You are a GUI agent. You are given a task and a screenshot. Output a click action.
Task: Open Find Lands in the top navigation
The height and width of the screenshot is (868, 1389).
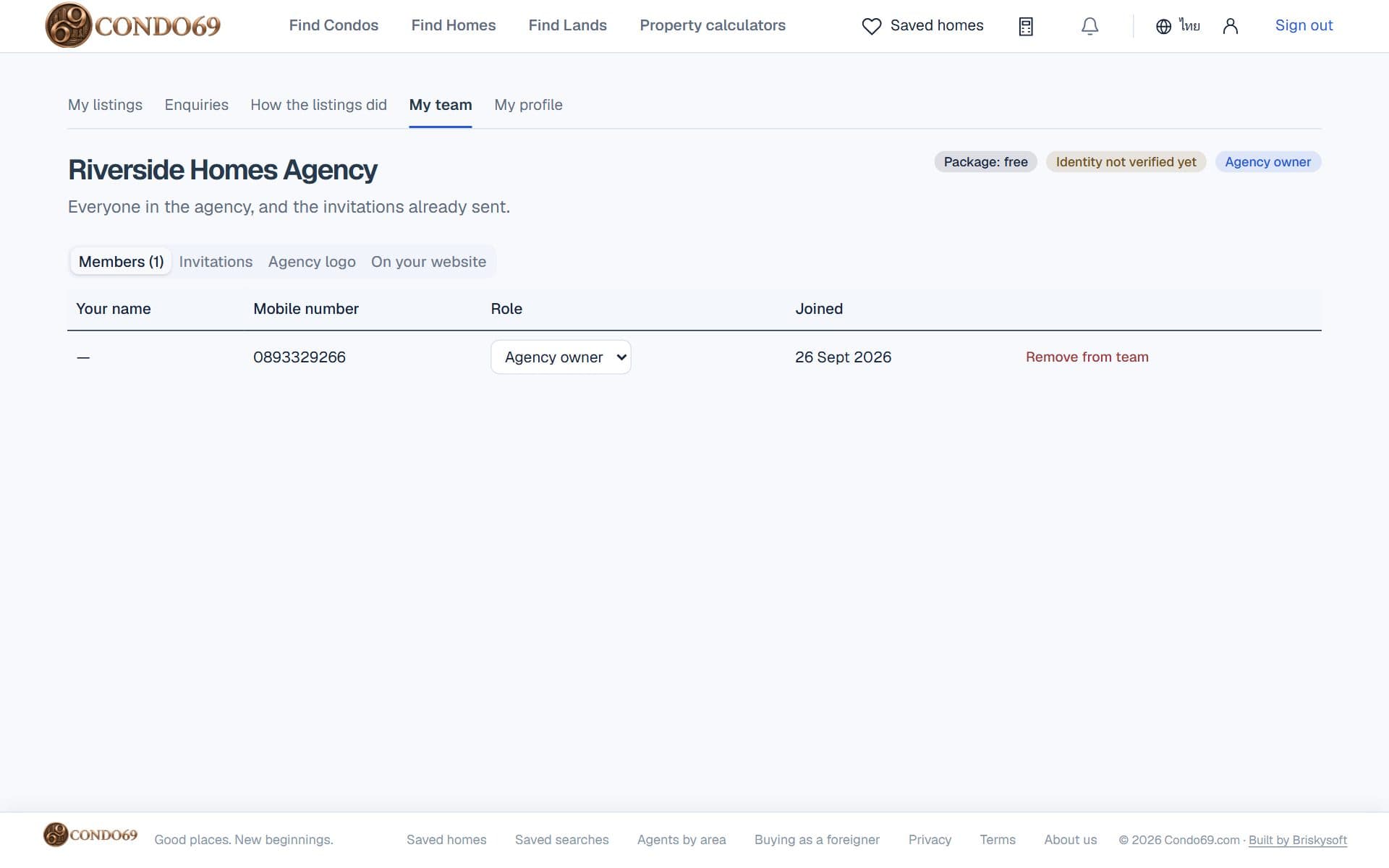click(568, 25)
